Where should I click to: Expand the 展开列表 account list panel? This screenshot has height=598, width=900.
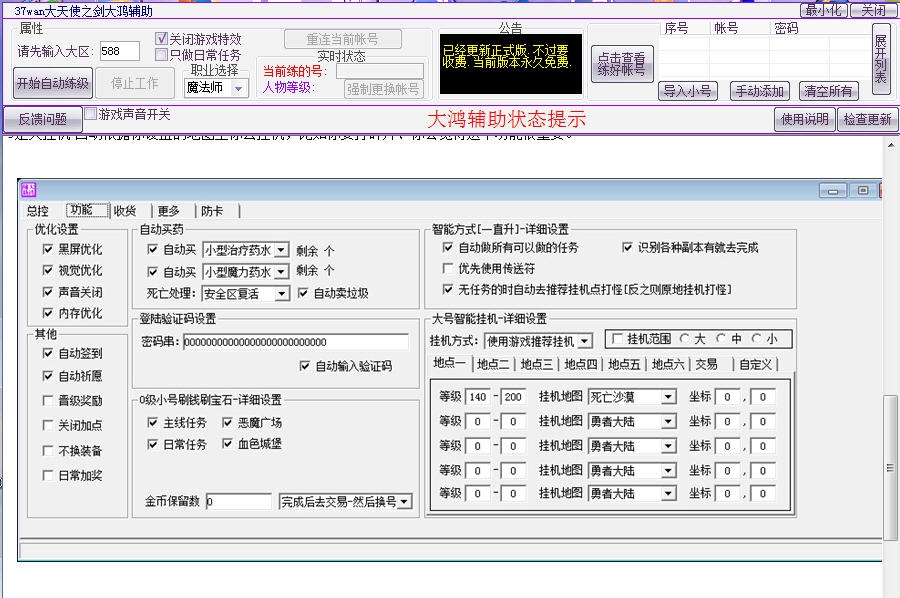(883, 60)
